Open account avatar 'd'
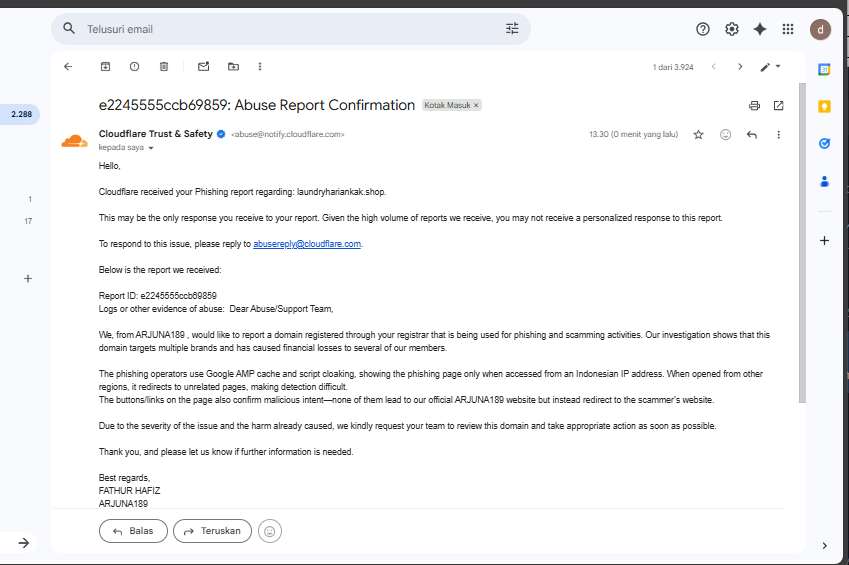Image resolution: width=849 pixels, height=565 pixels. (820, 29)
